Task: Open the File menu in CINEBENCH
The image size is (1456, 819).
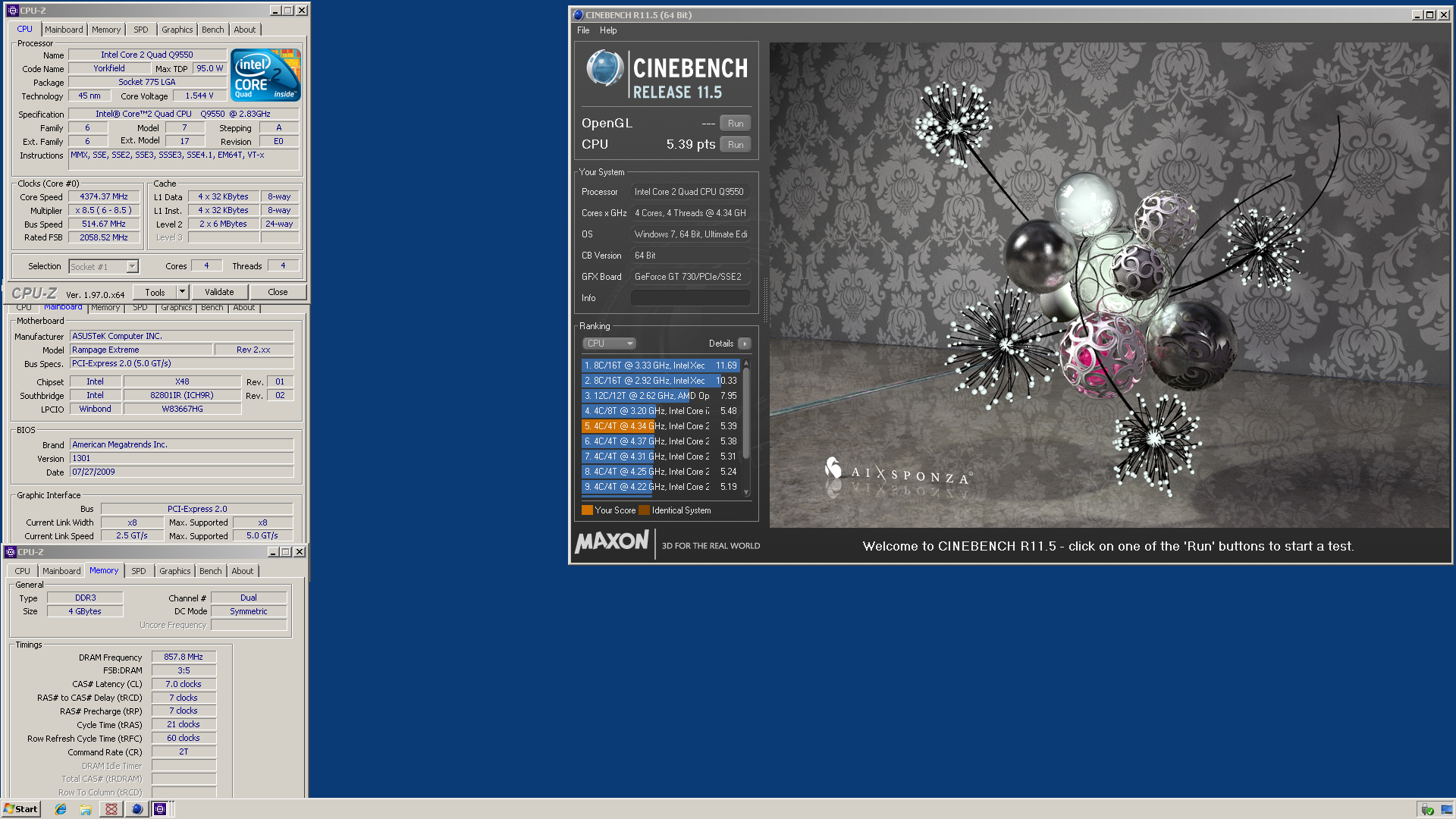Action: pos(583,30)
